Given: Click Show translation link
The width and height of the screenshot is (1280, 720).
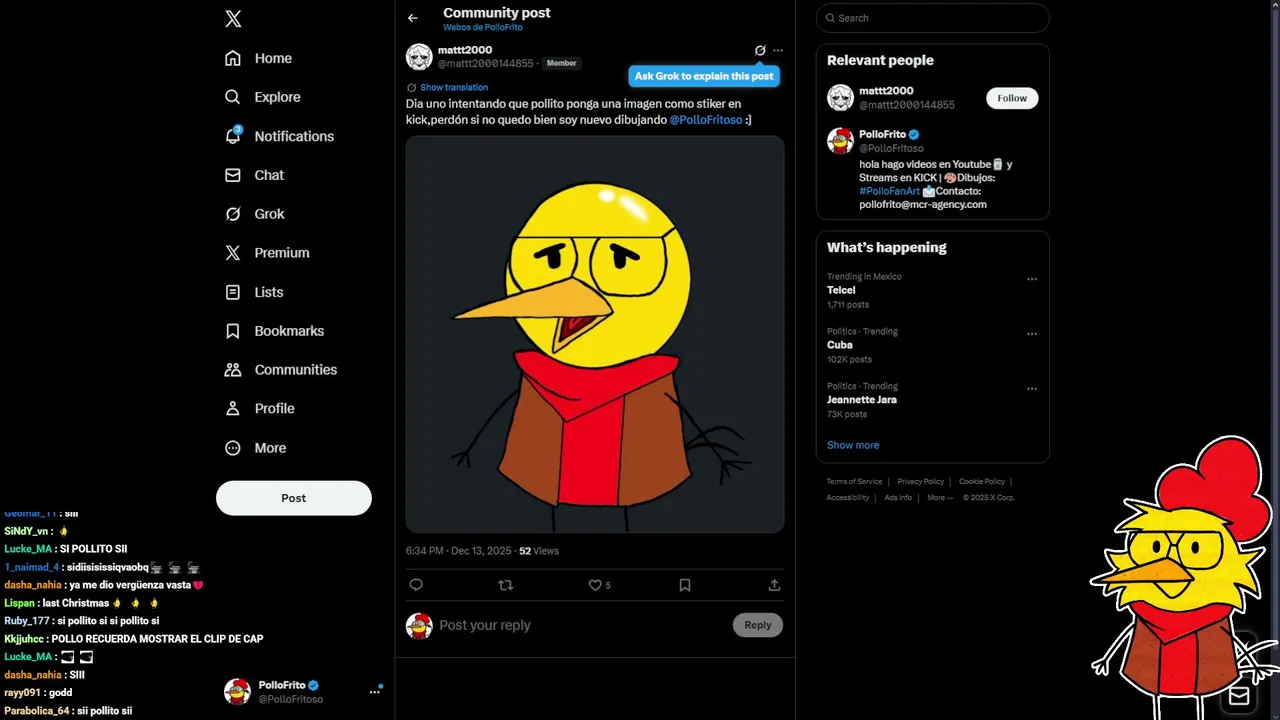Looking at the screenshot, I should click(x=454, y=88).
